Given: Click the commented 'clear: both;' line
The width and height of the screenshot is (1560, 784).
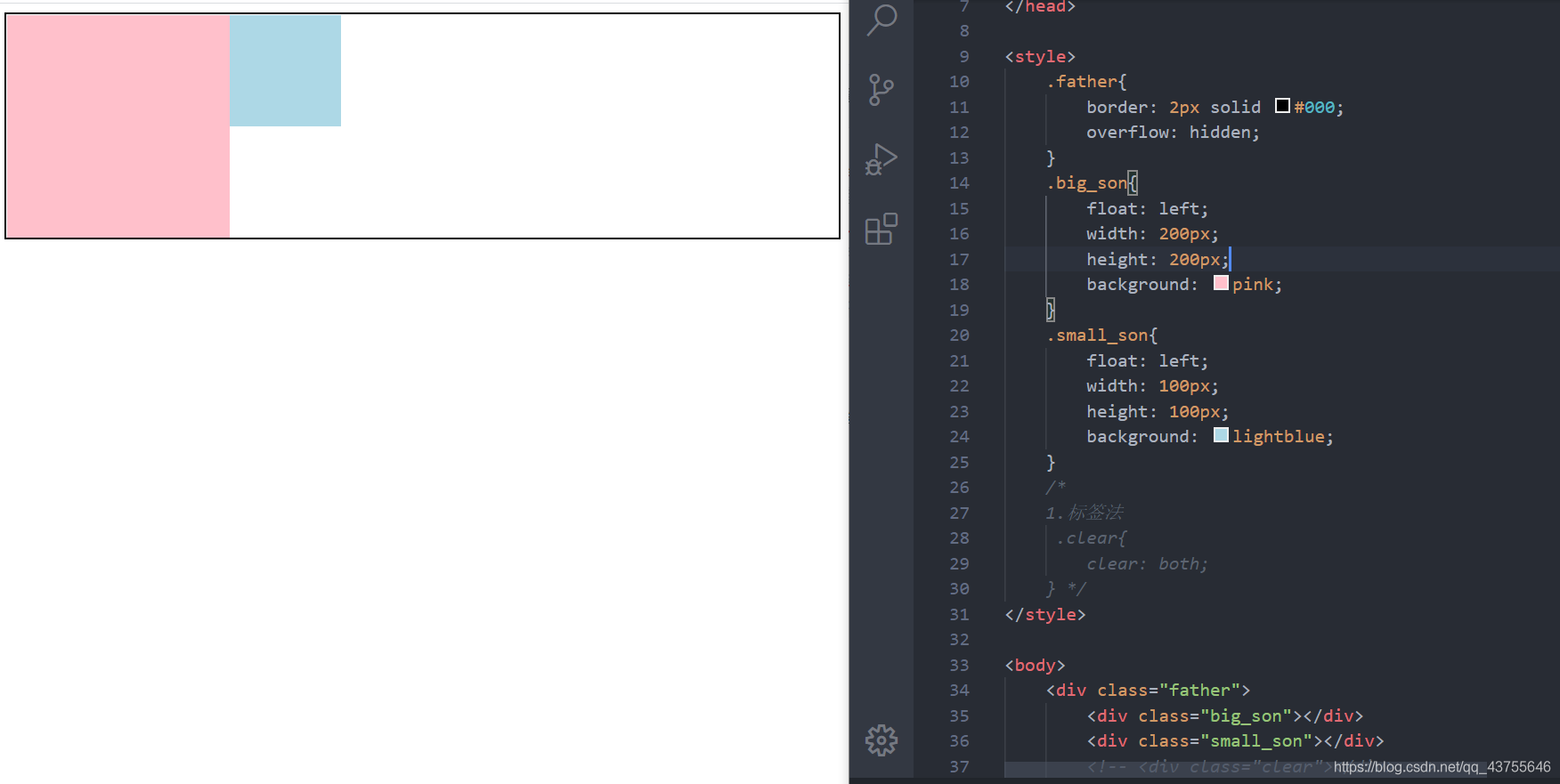Looking at the screenshot, I should 1147,564.
